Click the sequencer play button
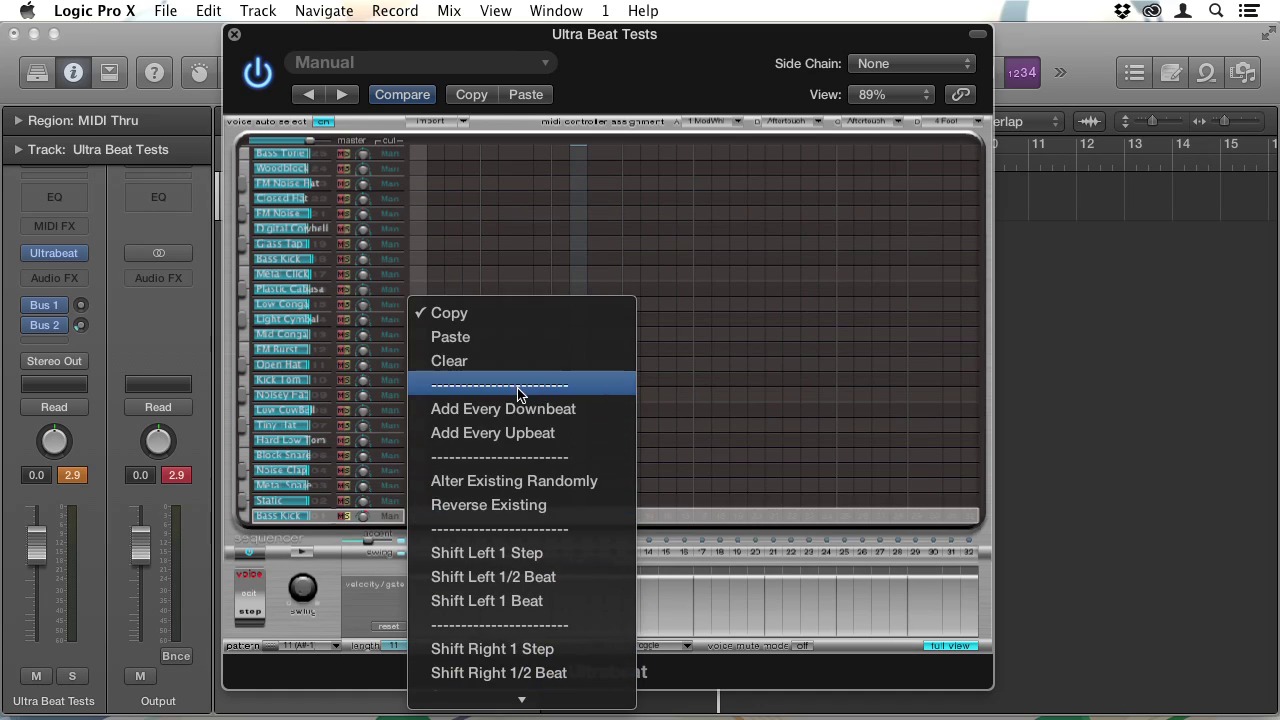 301,552
